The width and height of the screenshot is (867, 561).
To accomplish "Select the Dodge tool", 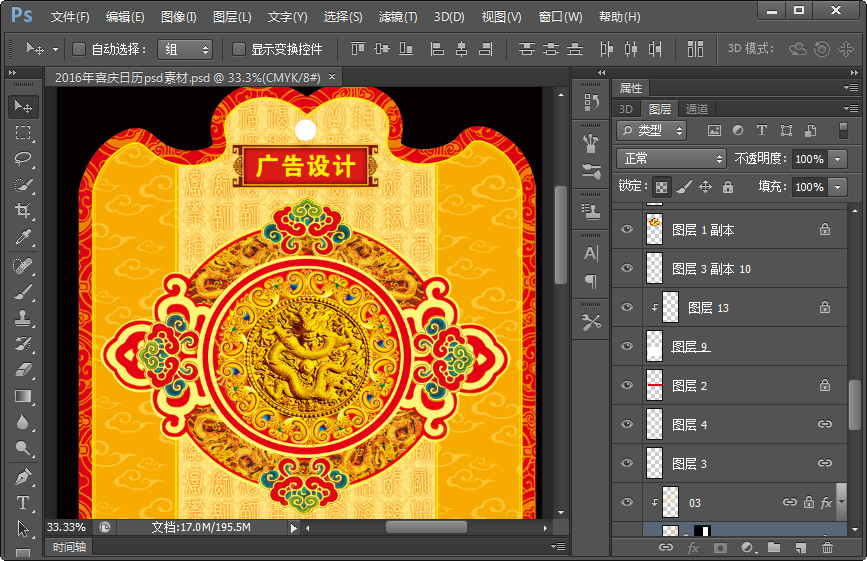I will 23,448.
